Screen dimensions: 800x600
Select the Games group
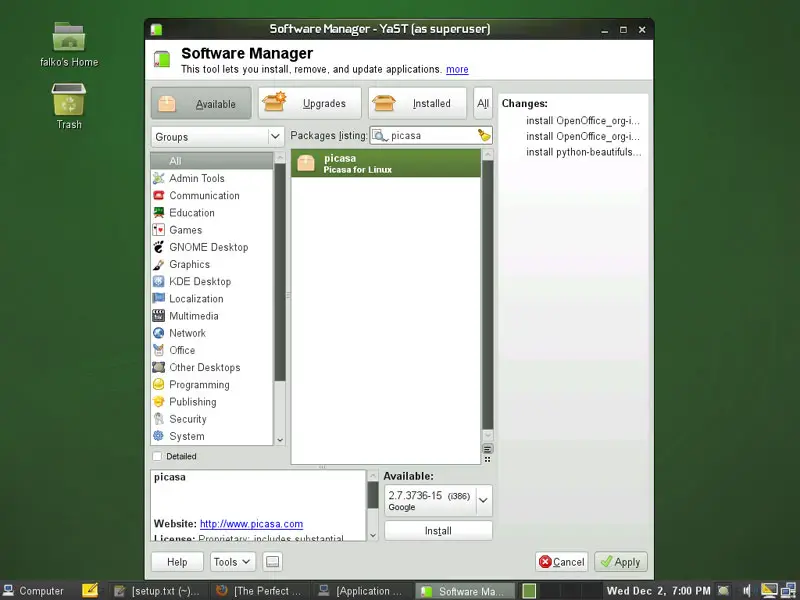212,230
